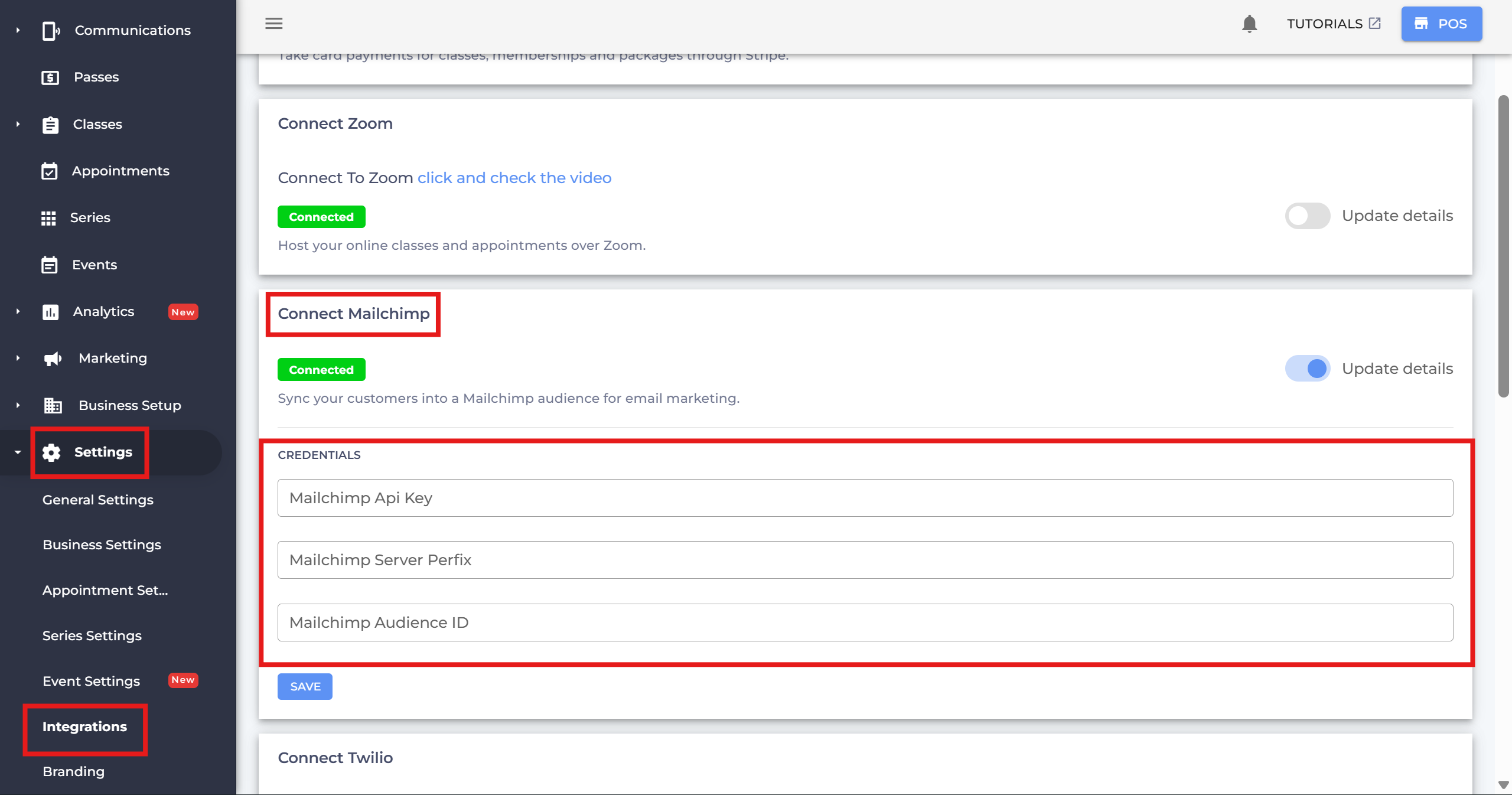Screen dimensions: 1512x795
Task: Click the blue SAVE button
Action: 305,686
